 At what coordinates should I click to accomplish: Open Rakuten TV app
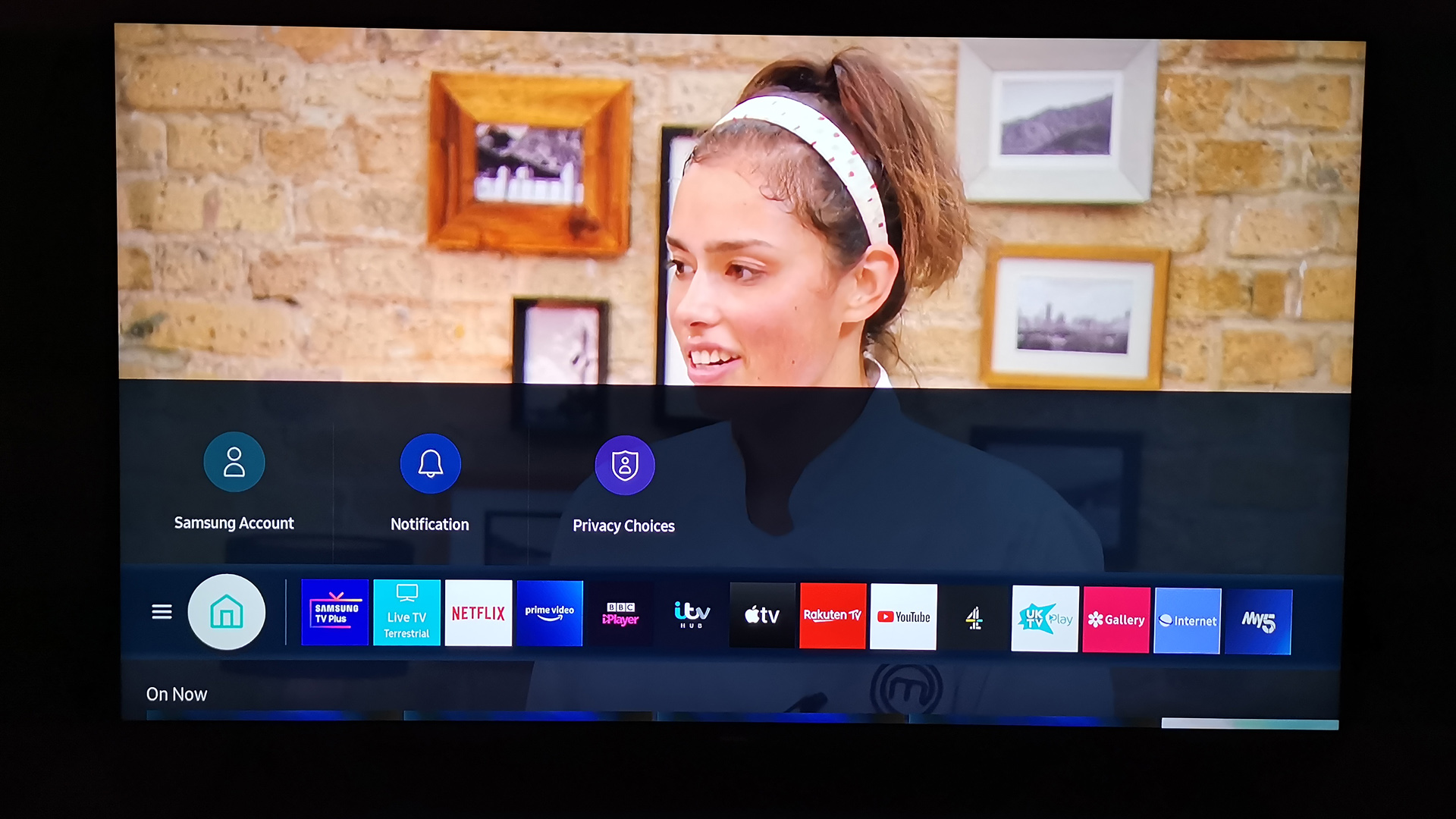(833, 613)
